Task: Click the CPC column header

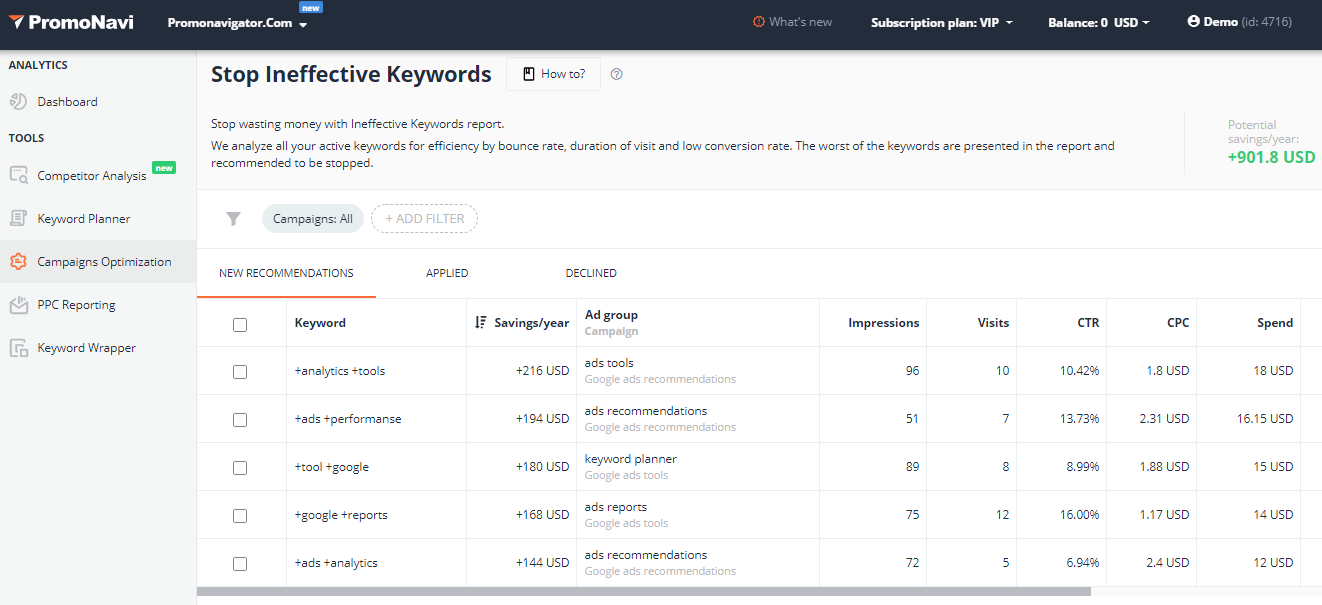Action: [1178, 323]
